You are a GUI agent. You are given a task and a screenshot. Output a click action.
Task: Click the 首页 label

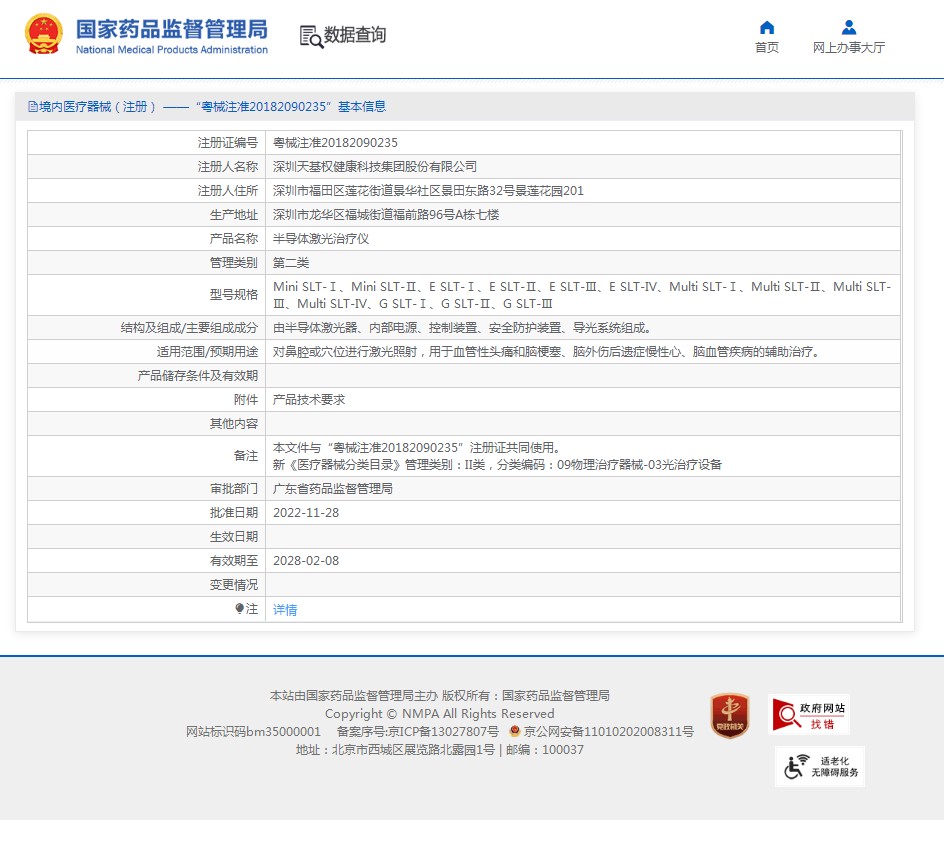(x=766, y=48)
